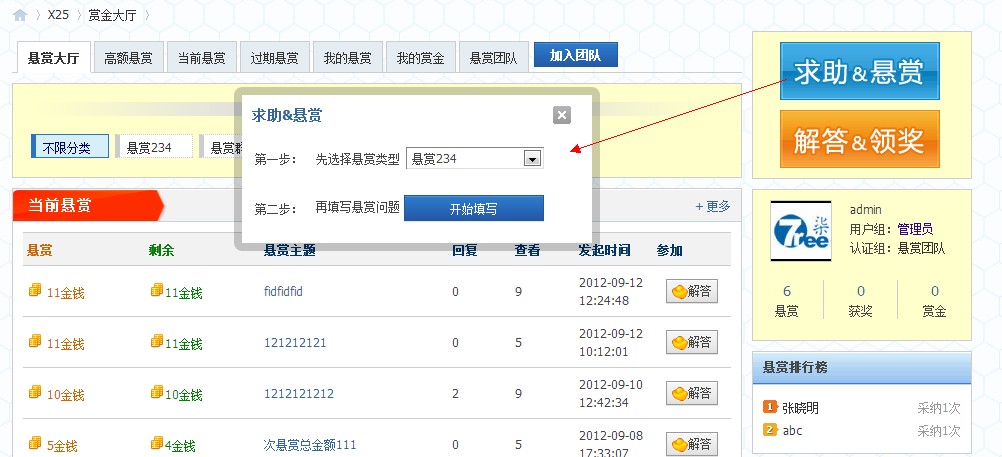The width and height of the screenshot is (1002, 457).
Task: Click coin icon beside 11金钱 in fidfidfid bounty
Action: coord(35,290)
